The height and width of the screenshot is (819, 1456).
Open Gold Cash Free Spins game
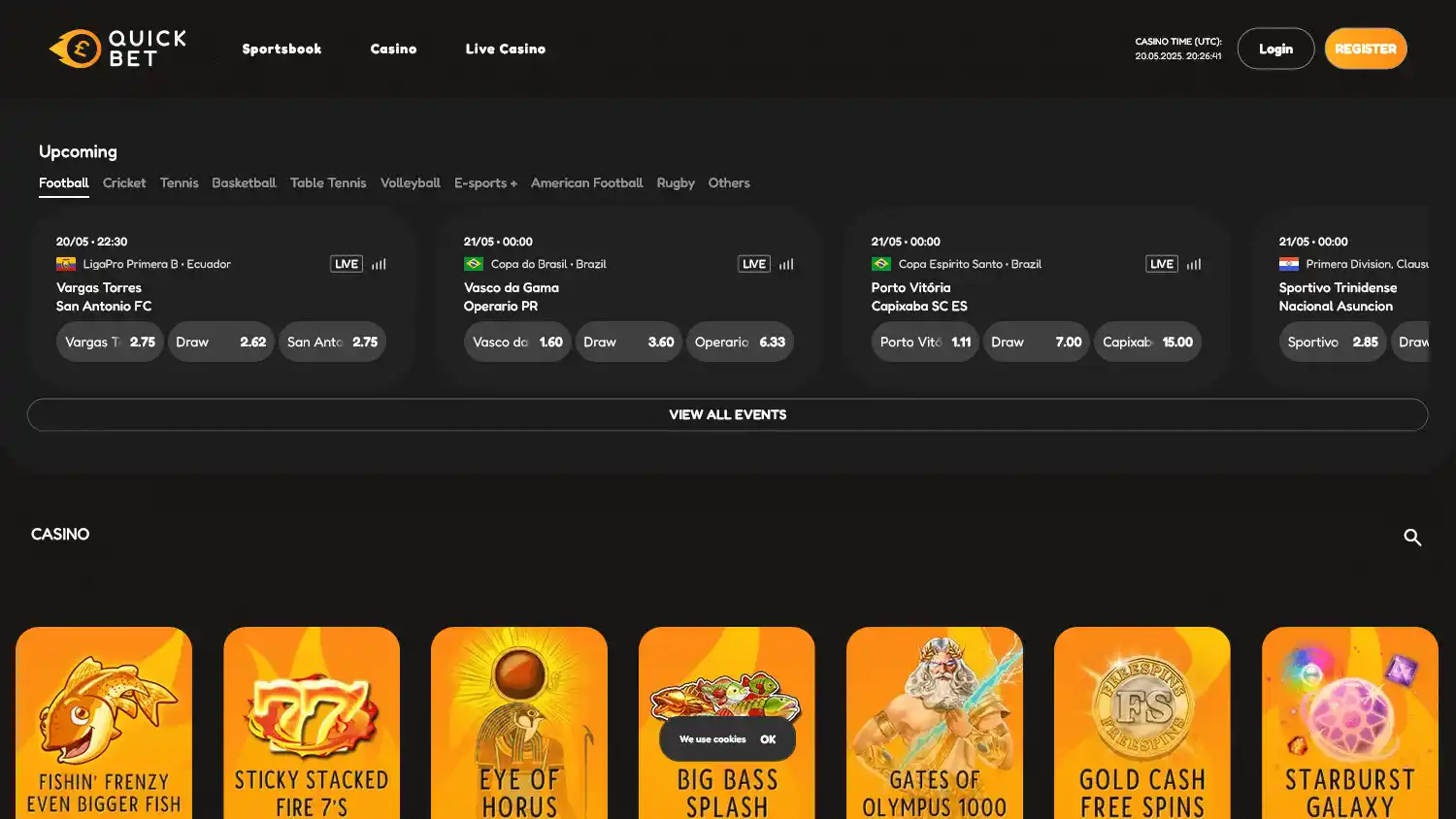tap(1142, 723)
